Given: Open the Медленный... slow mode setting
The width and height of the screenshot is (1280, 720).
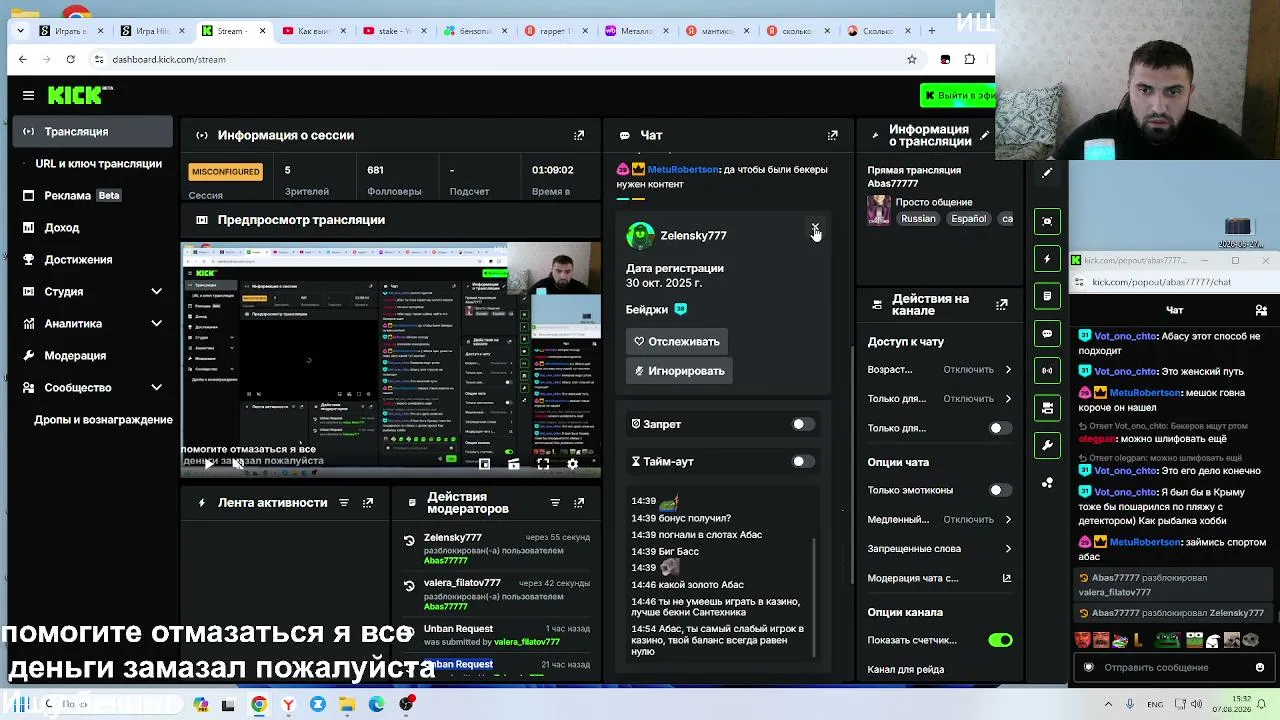Looking at the screenshot, I should click(x=940, y=519).
